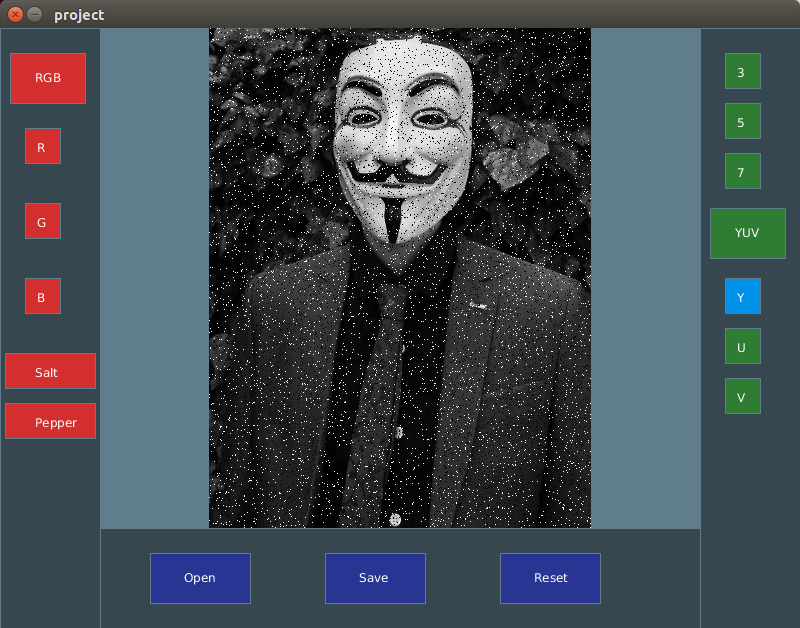Click the RGB button
Viewport: 800px width, 628px height.
(x=48, y=78)
